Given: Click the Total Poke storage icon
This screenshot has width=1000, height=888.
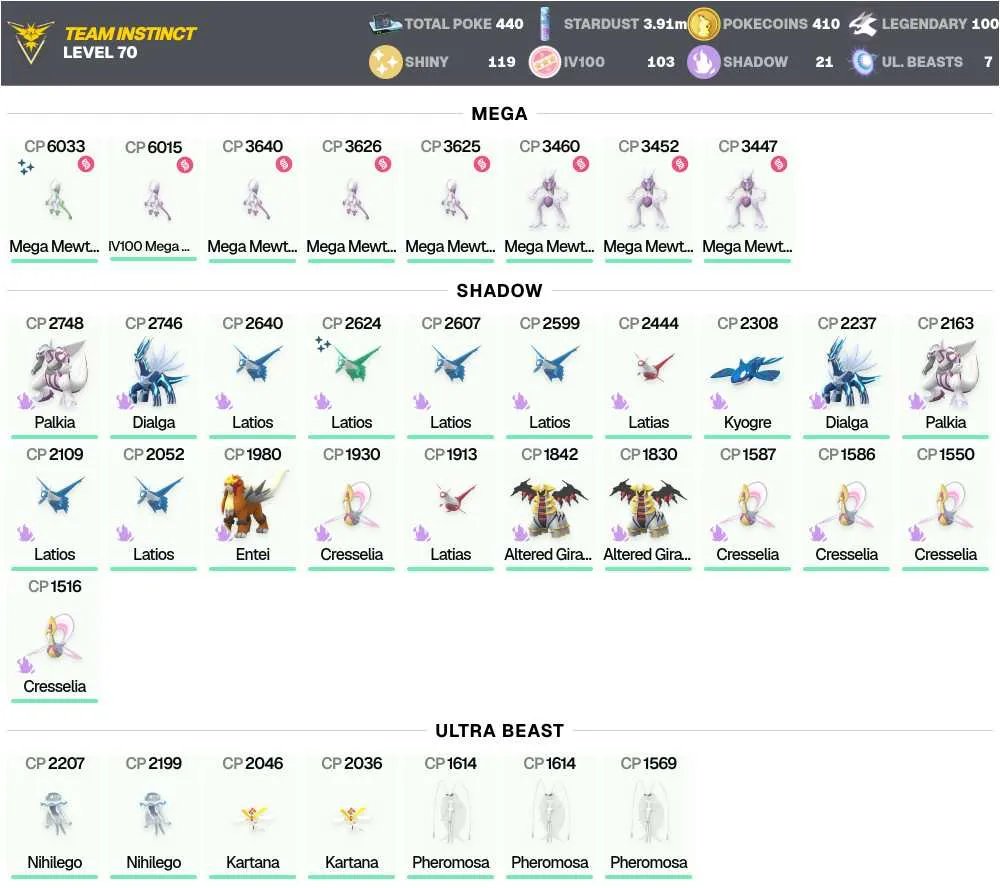Looking at the screenshot, I should click(385, 24).
